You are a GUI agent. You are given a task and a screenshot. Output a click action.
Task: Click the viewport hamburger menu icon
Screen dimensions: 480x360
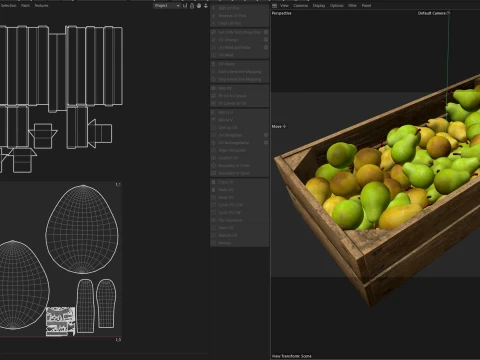(x=274, y=6)
